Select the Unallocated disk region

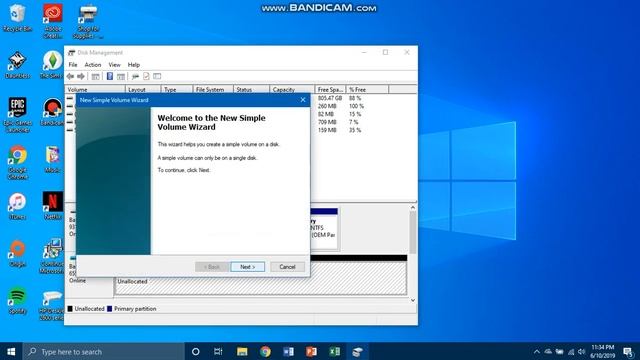pos(261,278)
